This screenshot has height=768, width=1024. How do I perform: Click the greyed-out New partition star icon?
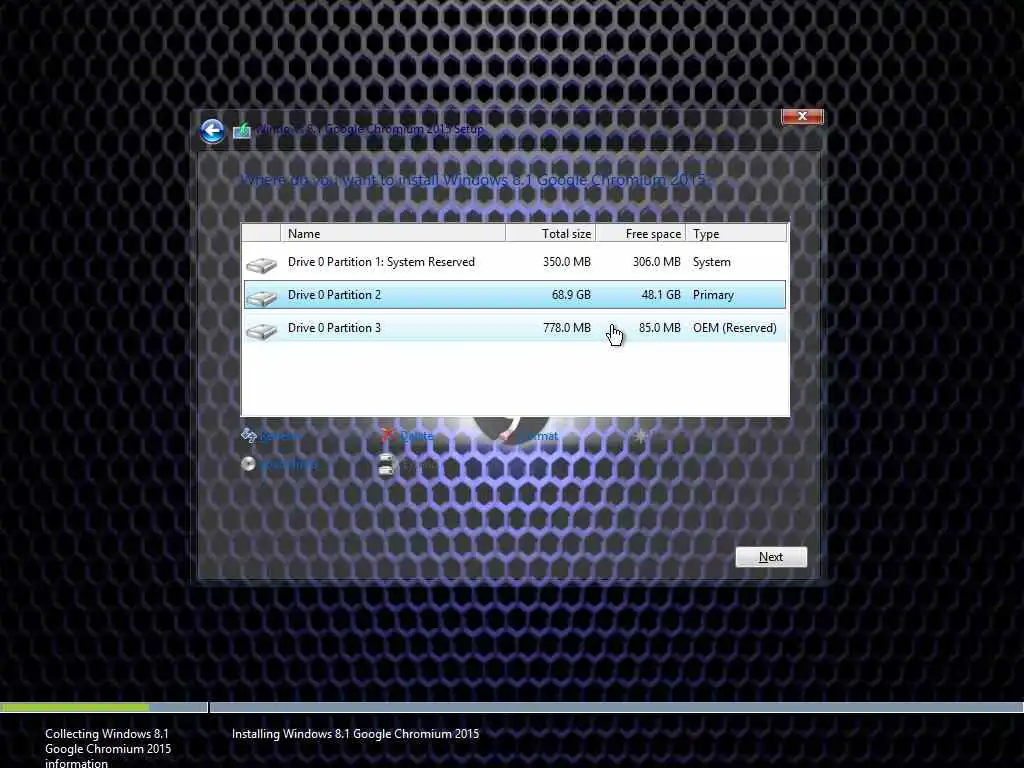pos(641,436)
